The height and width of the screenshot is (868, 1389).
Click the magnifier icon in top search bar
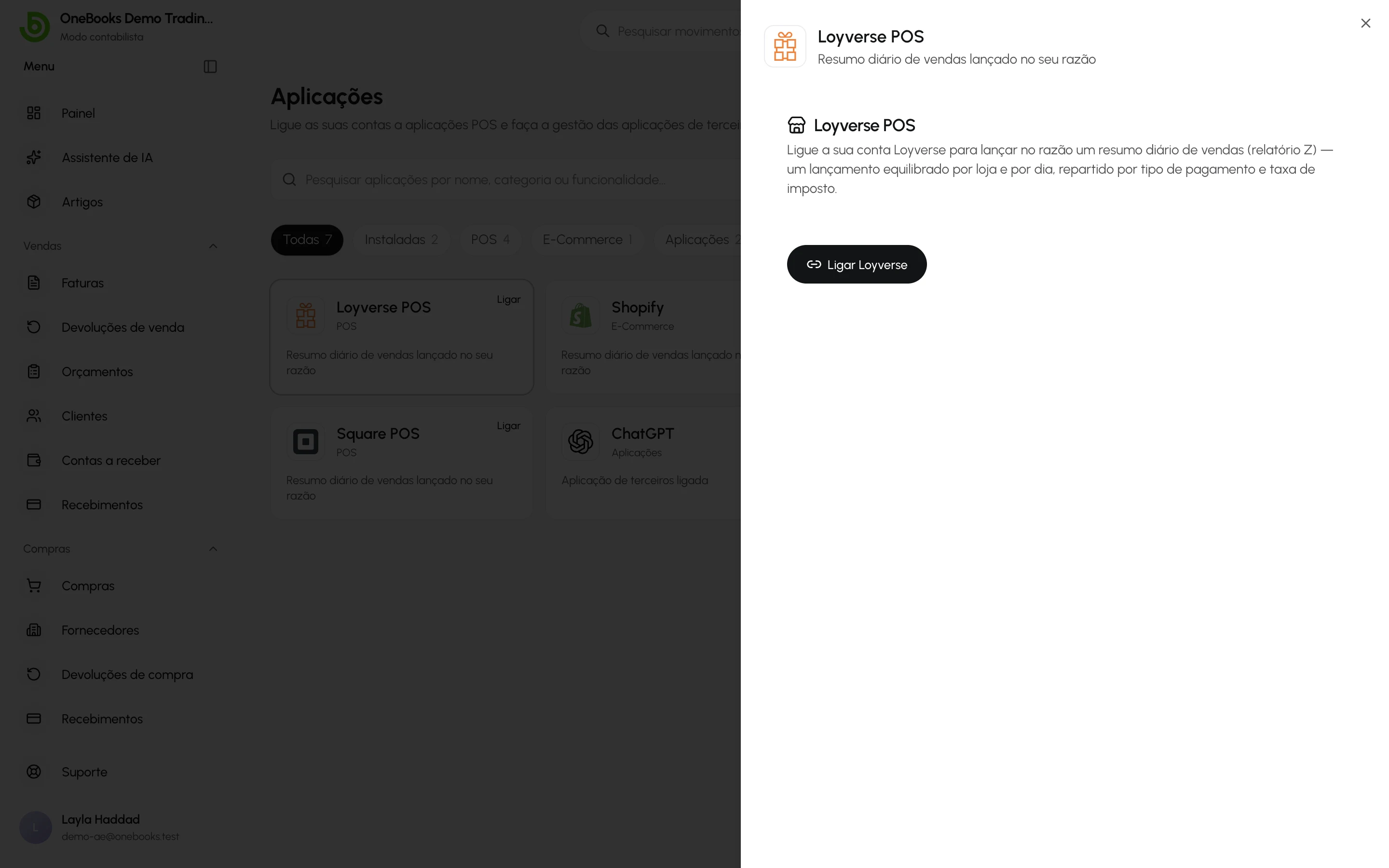[602, 31]
